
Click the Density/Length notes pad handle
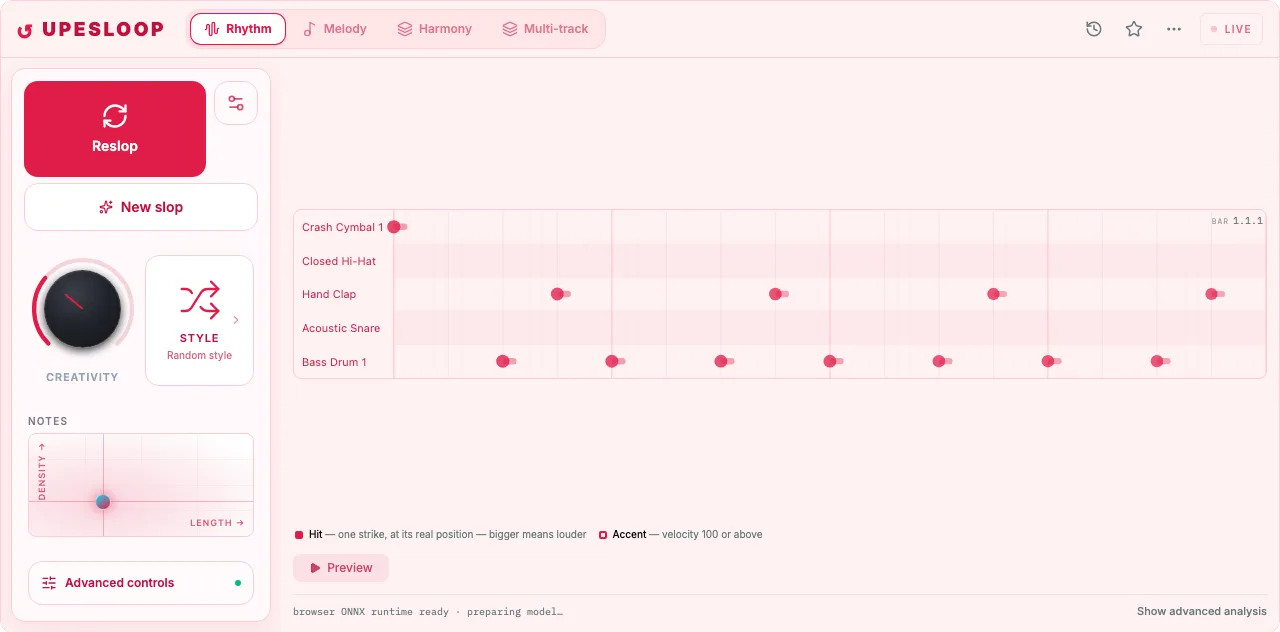pyautogui.click(x=103, y=502)
